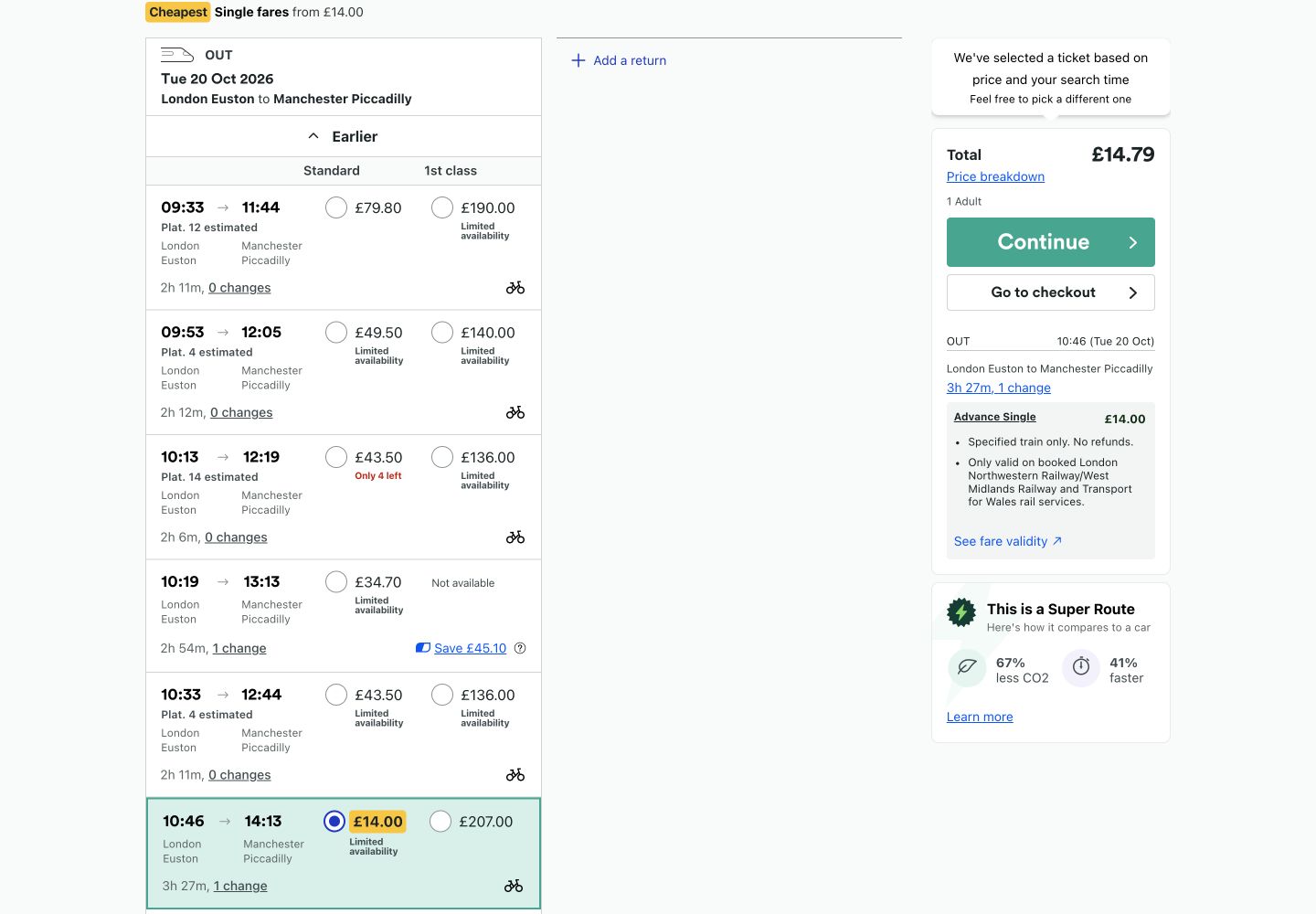This screenshot has width=1316, height=914.
Task: Pick the £34.70 Standard fare at 10:19
Action: [336, 581]
